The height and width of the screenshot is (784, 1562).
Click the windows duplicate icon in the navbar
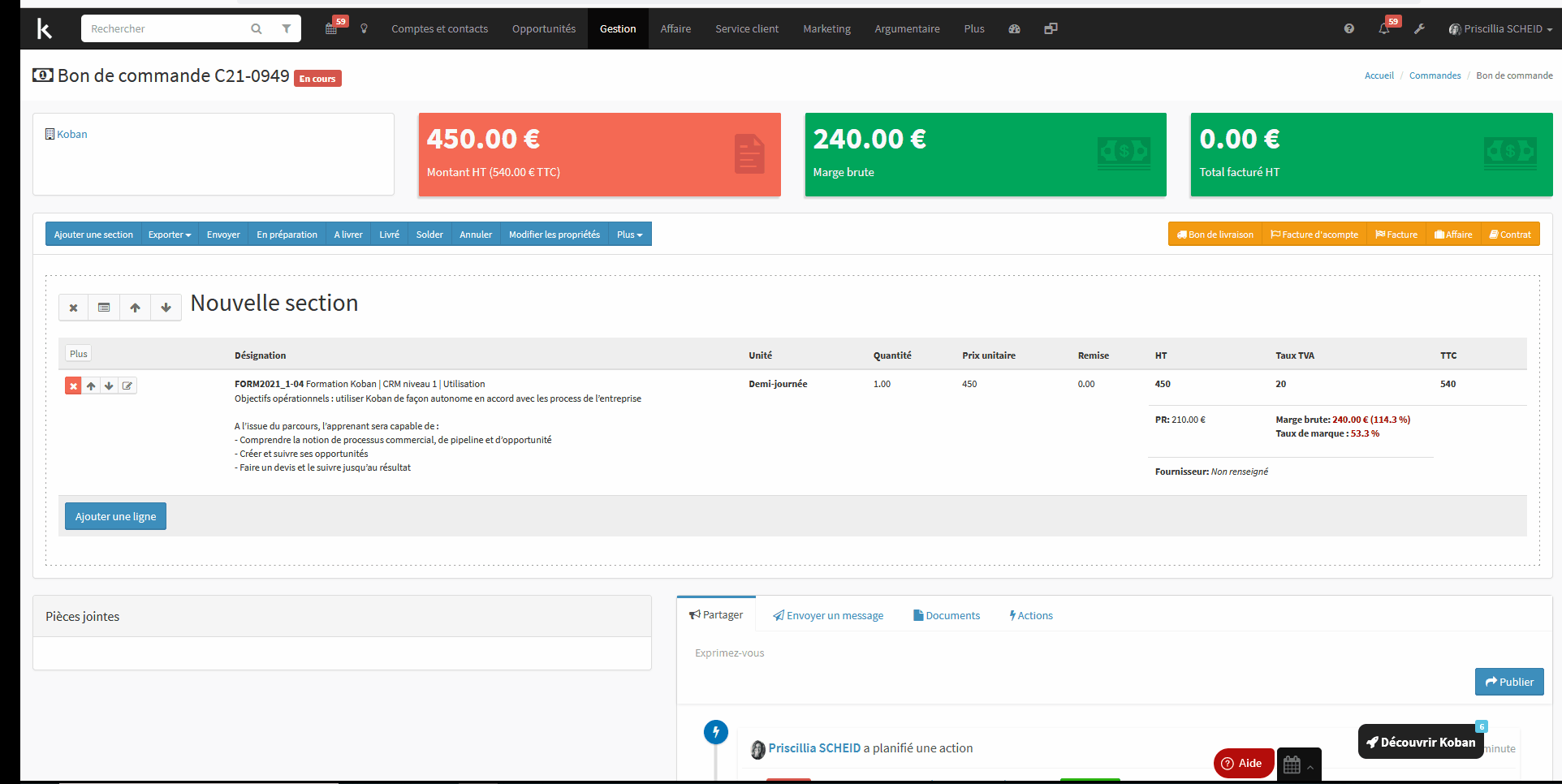pos(1051,28)
